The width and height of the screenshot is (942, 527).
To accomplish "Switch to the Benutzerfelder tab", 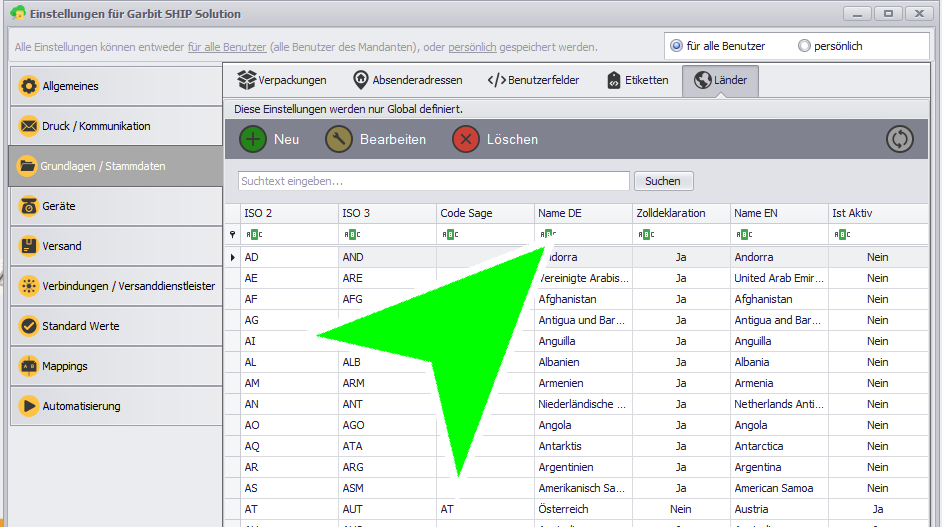I will click(533, 80).
